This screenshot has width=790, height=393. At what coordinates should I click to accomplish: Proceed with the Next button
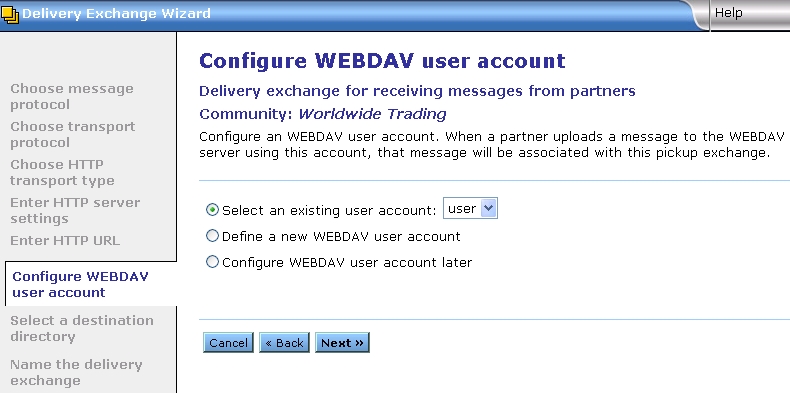pyautogui.click(x=342, y=343)
